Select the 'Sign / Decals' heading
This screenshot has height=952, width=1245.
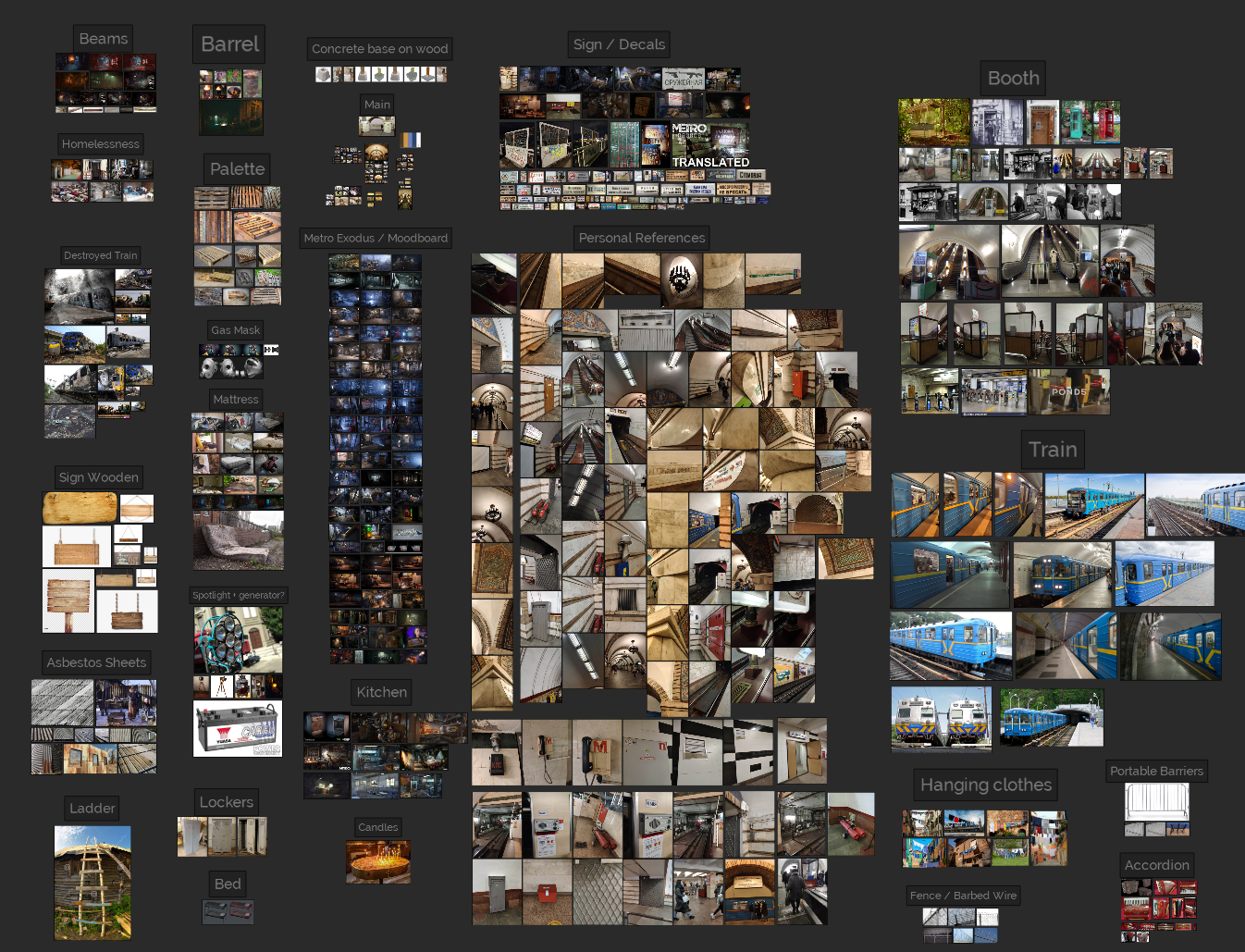coord(619,44)
